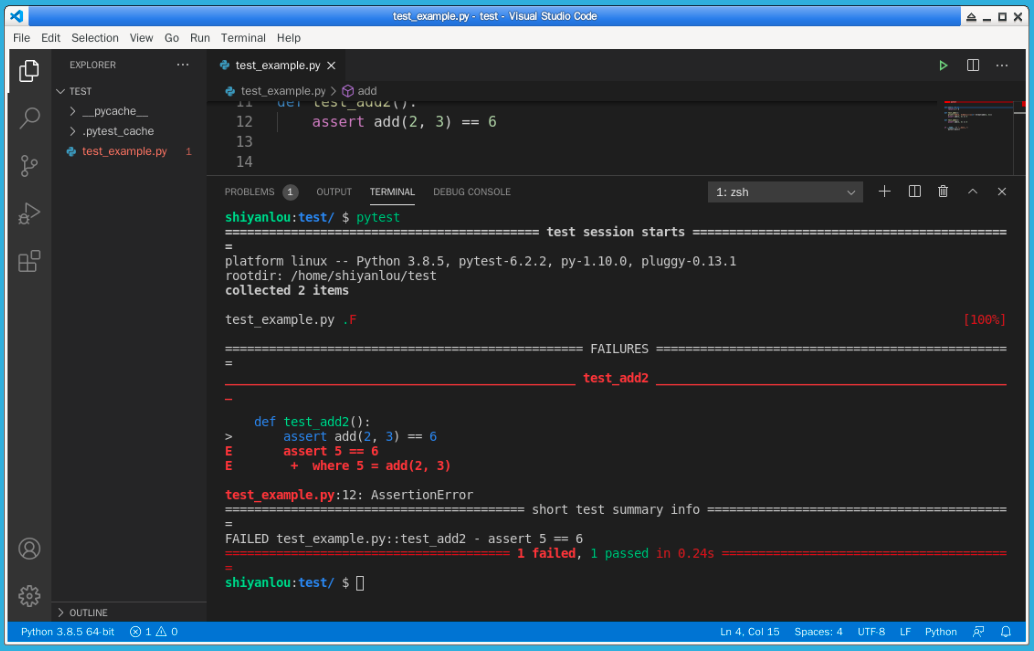The image size is (1034, 651).
Task: Switch to the OUTPUT tab
Action: pos(334,192)
